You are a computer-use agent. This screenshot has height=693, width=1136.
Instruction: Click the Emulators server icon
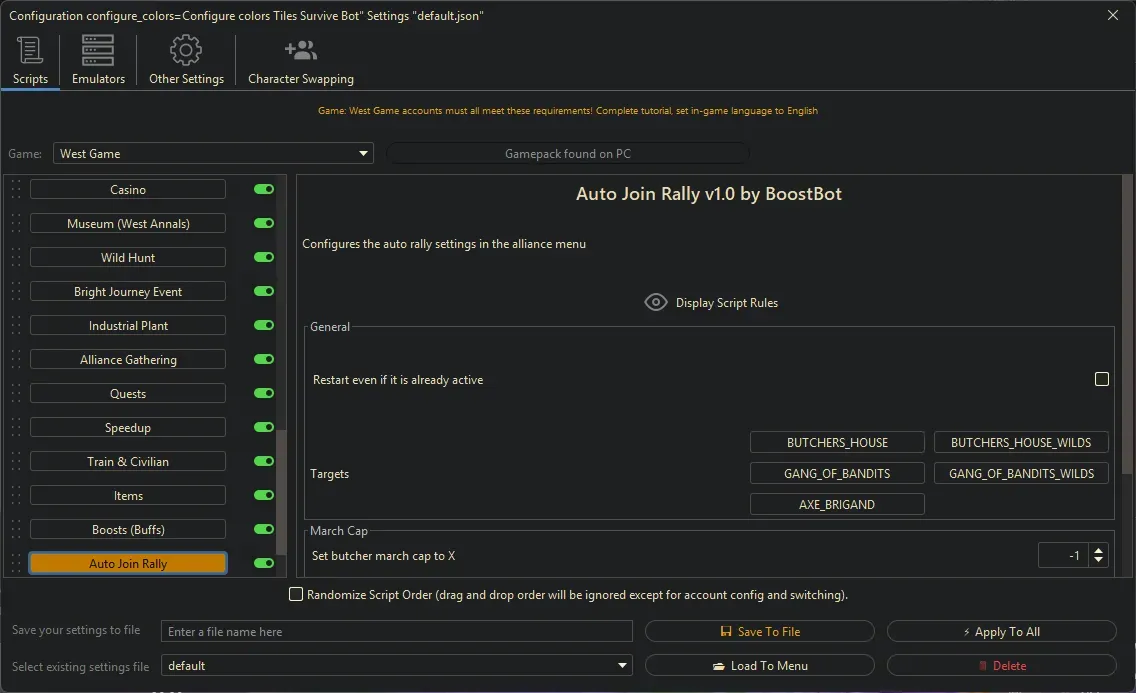97,48
